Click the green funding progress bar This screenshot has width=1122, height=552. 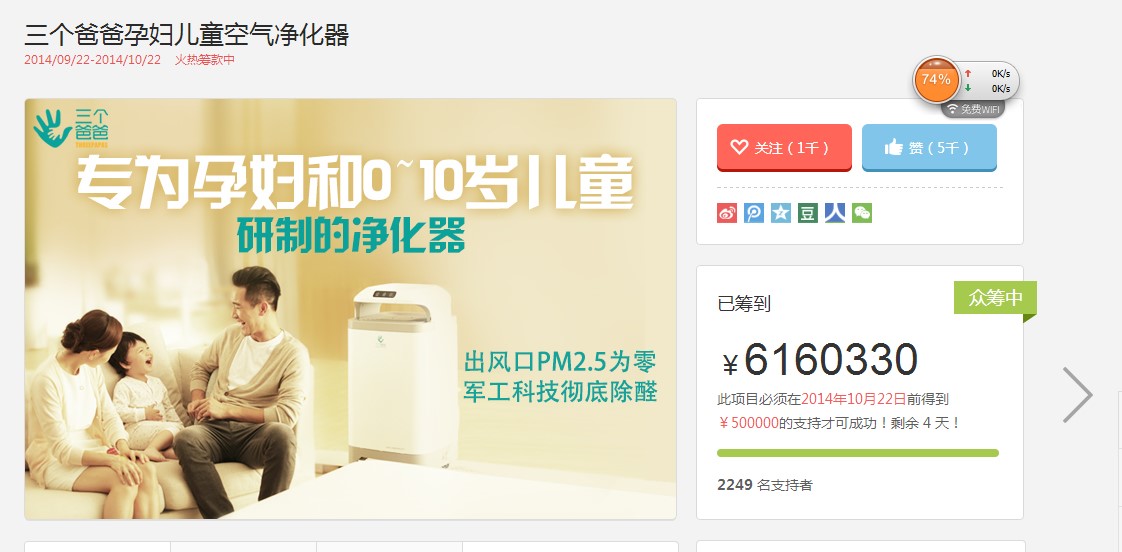click(x=857, y=452)
